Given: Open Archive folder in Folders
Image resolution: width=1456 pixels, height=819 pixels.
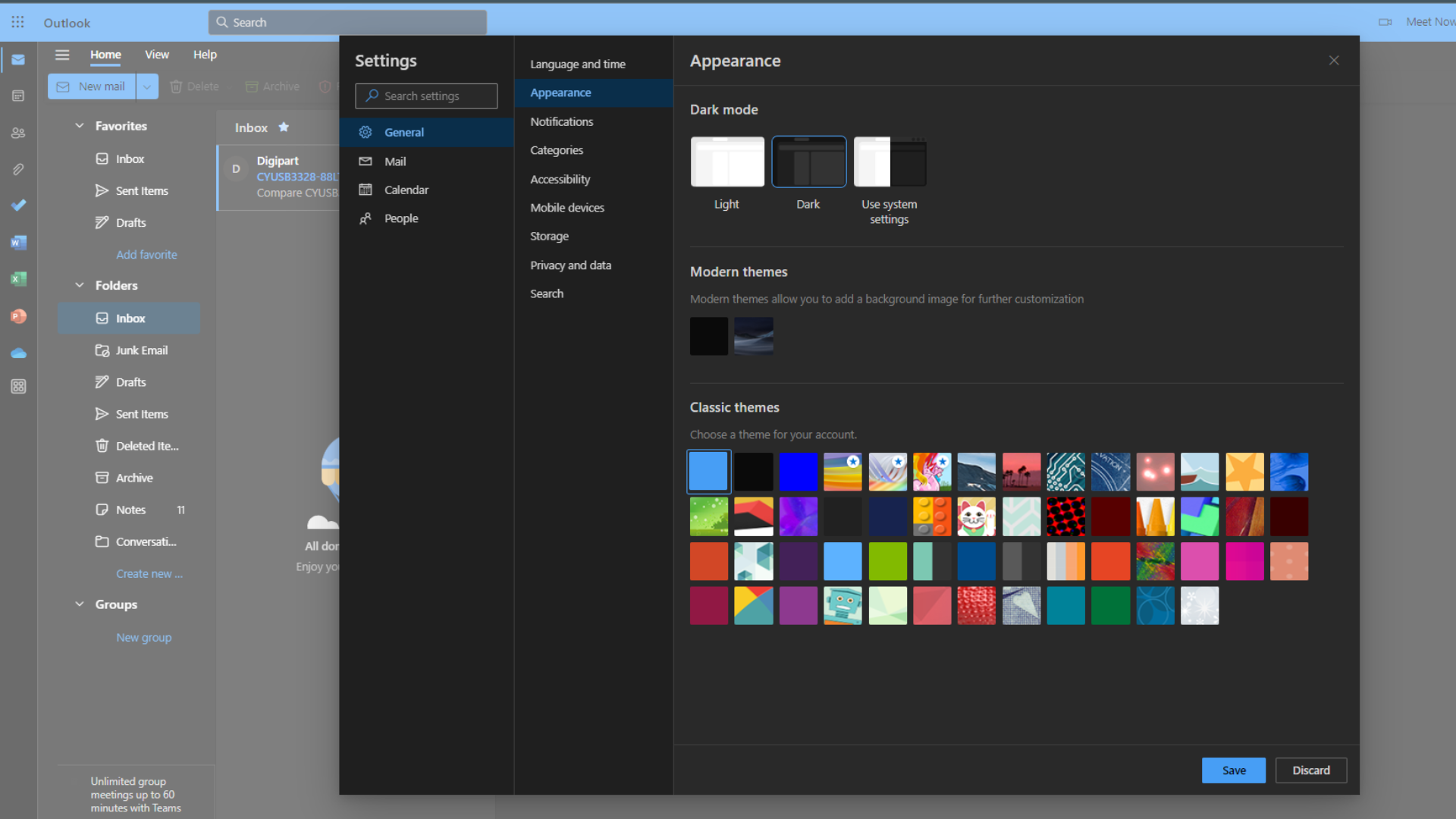Looking at the screenshot, I should [129, 478].
